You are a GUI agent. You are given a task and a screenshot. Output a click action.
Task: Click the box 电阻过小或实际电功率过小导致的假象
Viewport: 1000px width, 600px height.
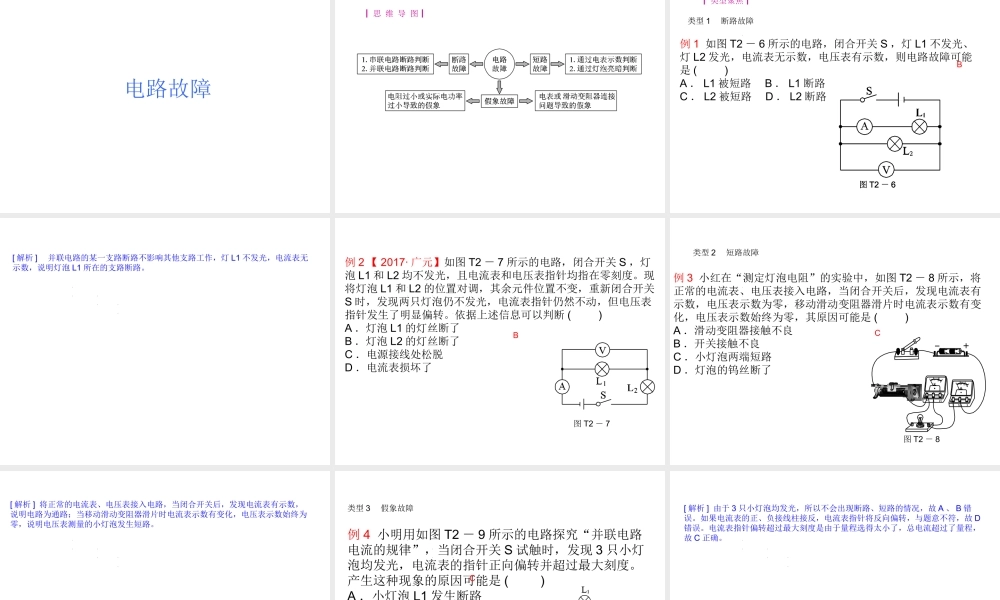(425, 101)
